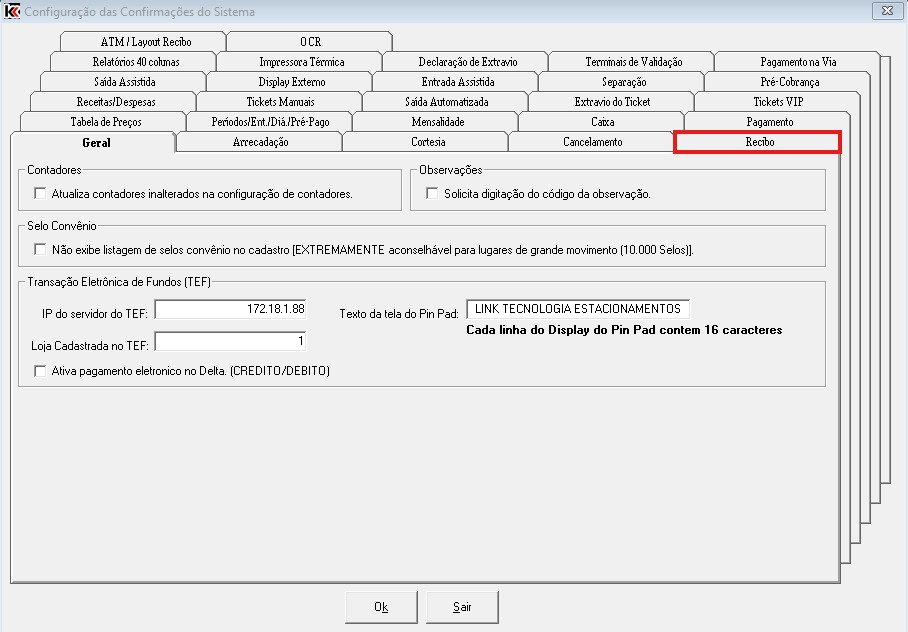The height and width of the screenshot is (632, 908).
Task: Close the configuration window
Action: click(885, 12)
